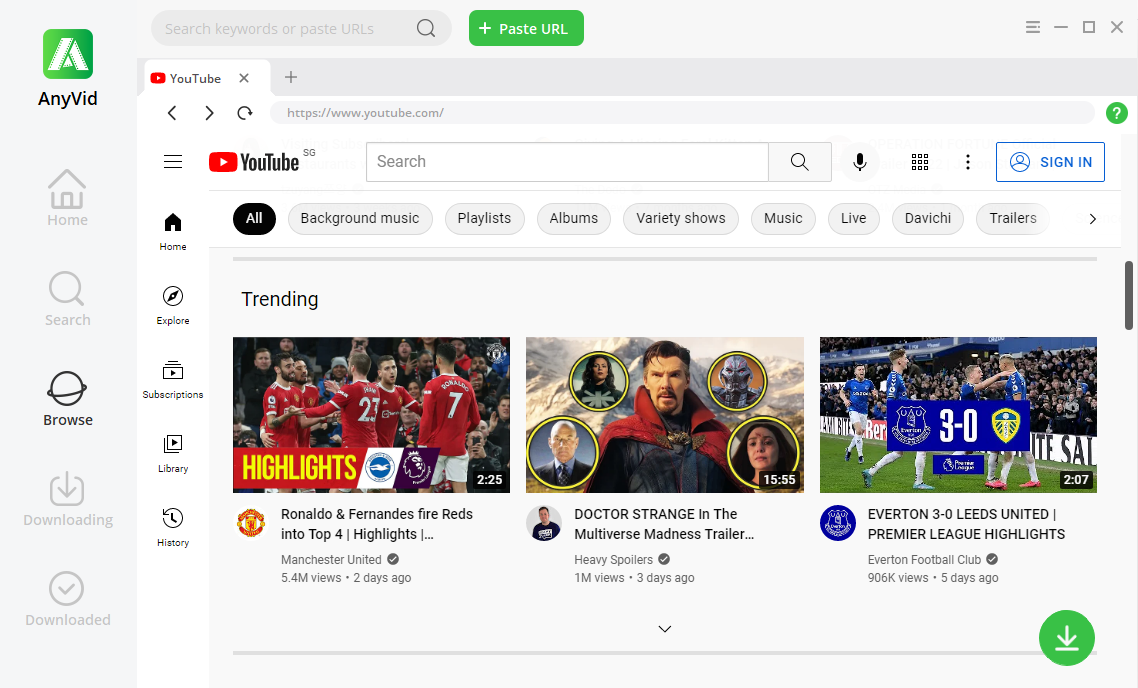The image size is (1138, 688).
Task: Click the Heavy Spoilers channel avatar
Action: pyautogui.click(x=544, y=523)
